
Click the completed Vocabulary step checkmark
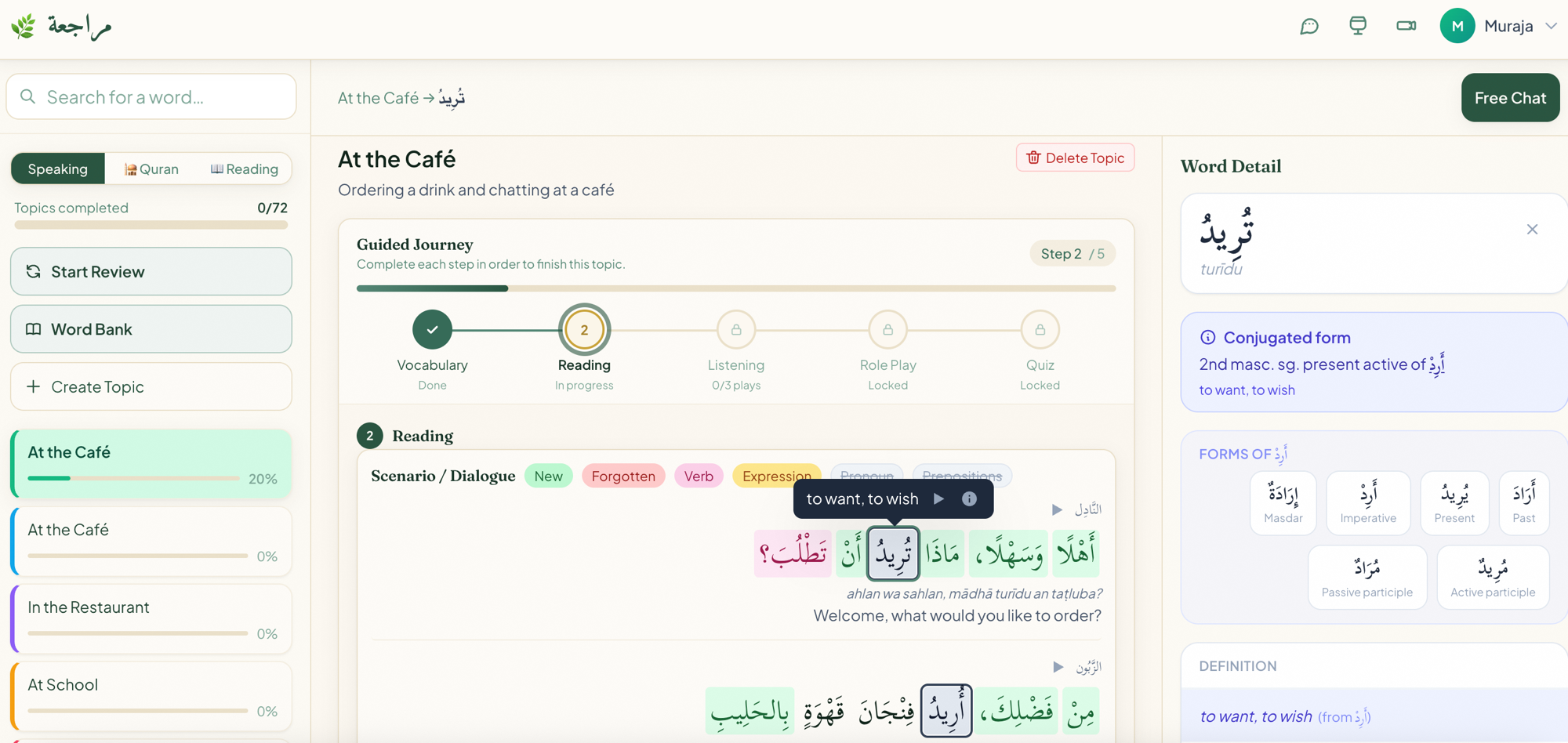pos(432,330)
